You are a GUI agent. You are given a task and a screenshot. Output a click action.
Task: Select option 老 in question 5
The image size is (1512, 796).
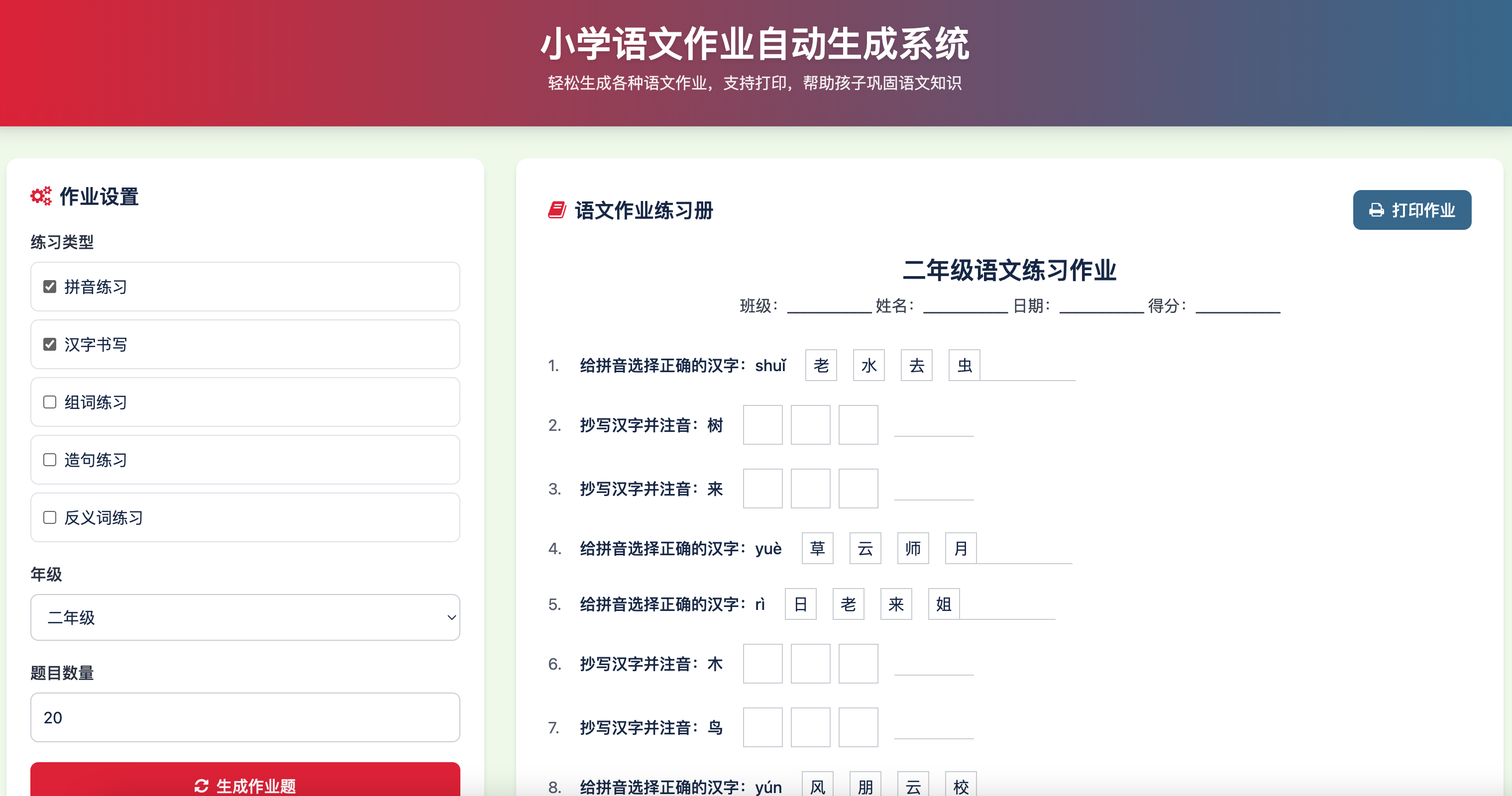848,604
